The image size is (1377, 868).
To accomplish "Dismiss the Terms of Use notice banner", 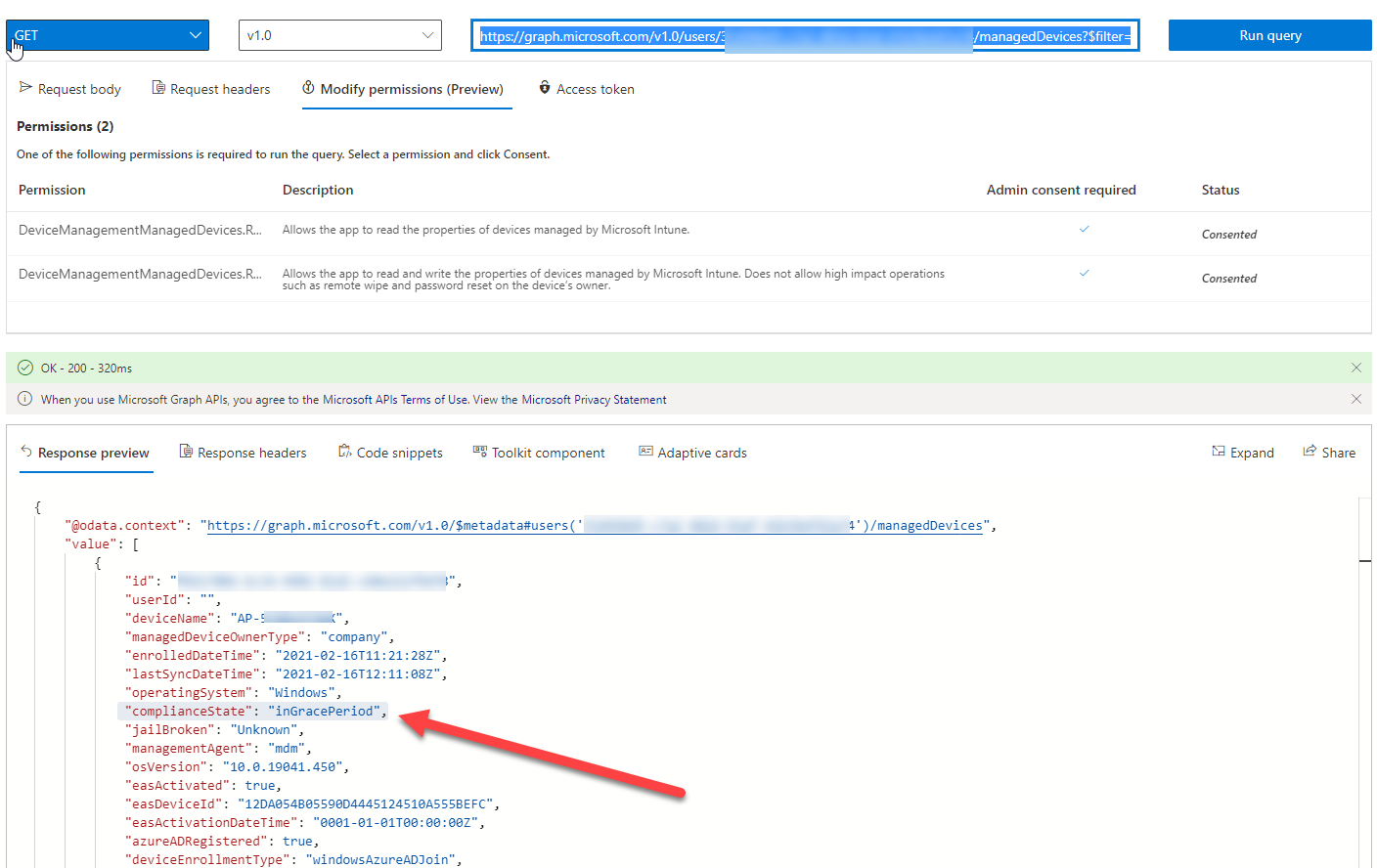I will [x=1355, y=399].
